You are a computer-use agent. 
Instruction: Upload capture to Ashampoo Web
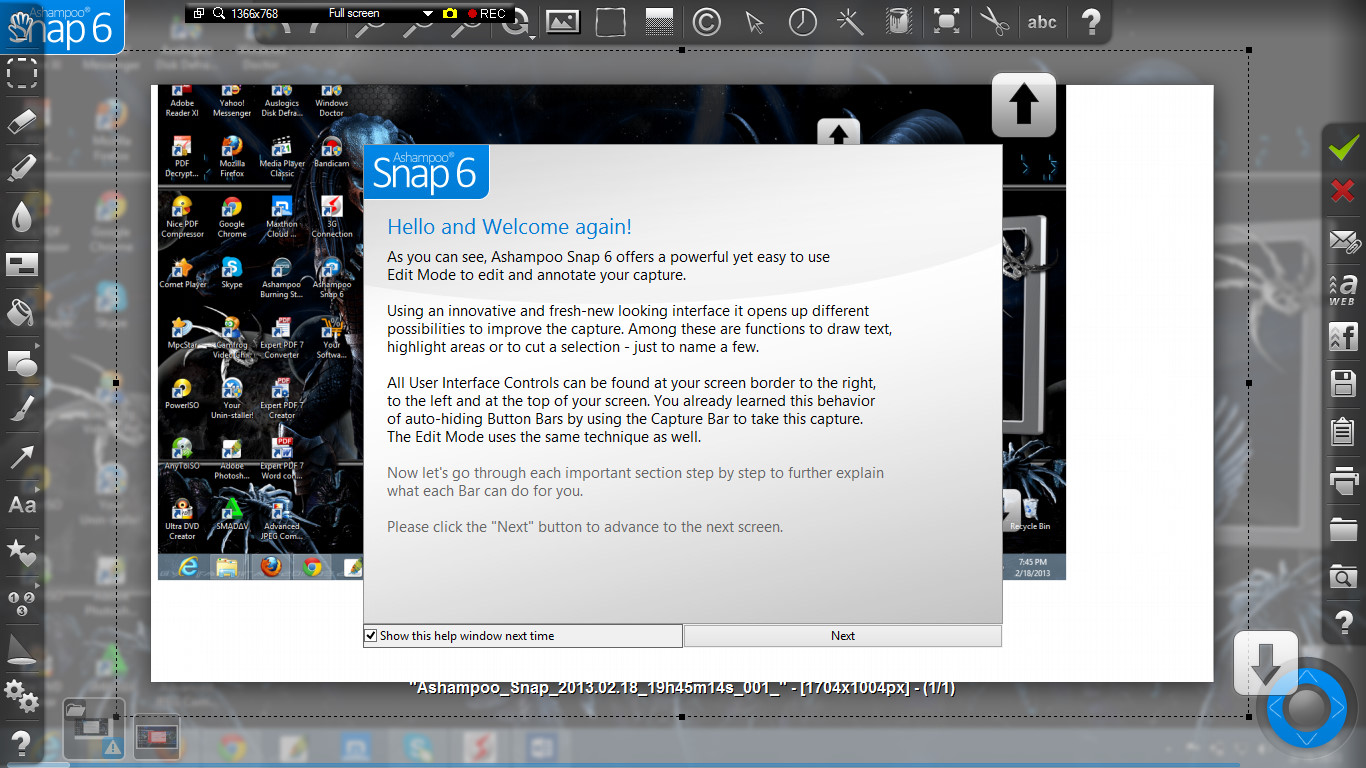(1343, 289)
